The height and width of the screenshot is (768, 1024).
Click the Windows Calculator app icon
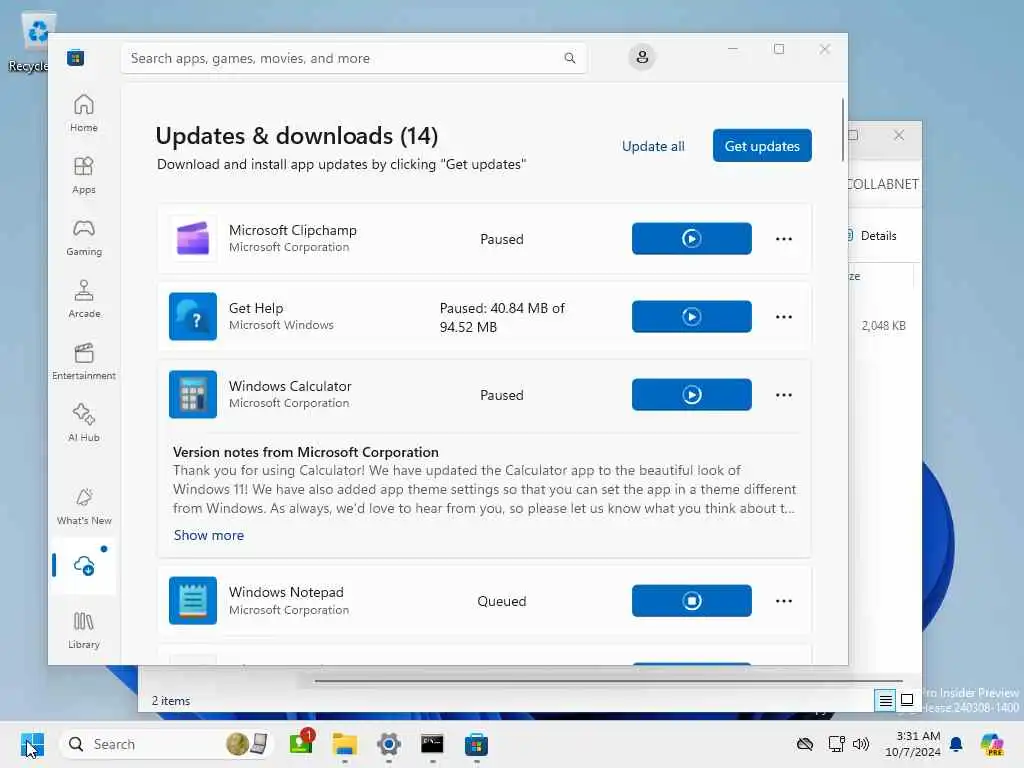[193, 394]
